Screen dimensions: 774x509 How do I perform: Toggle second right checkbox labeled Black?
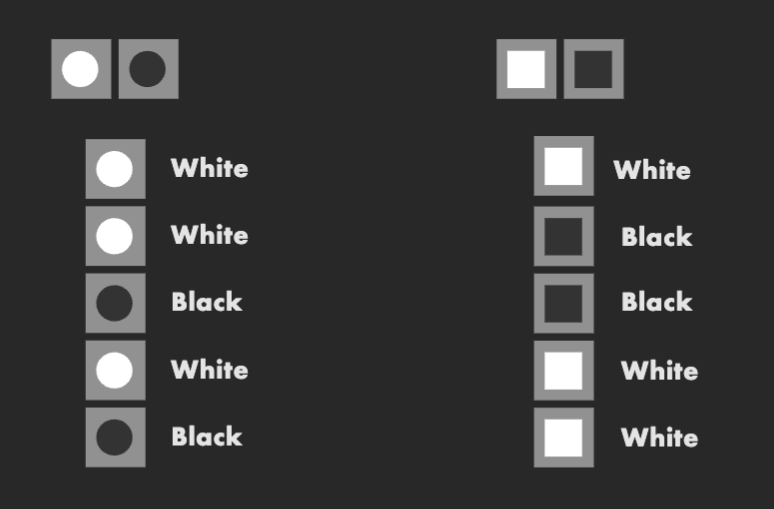(x=564, y=236)
